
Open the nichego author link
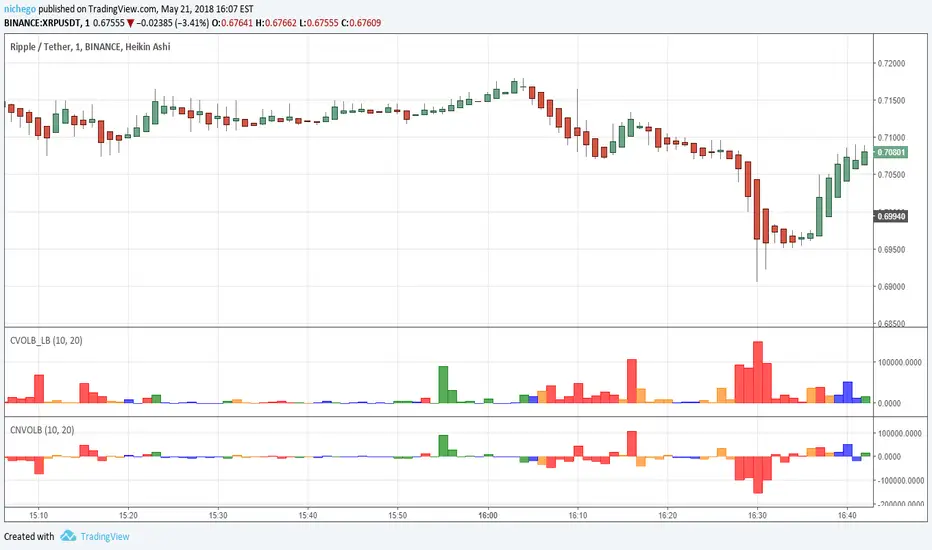[20, 9]
